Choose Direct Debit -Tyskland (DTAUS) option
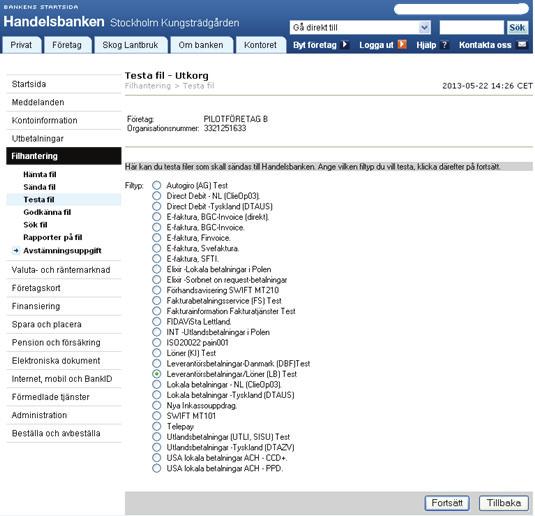 tap(157, 206)
